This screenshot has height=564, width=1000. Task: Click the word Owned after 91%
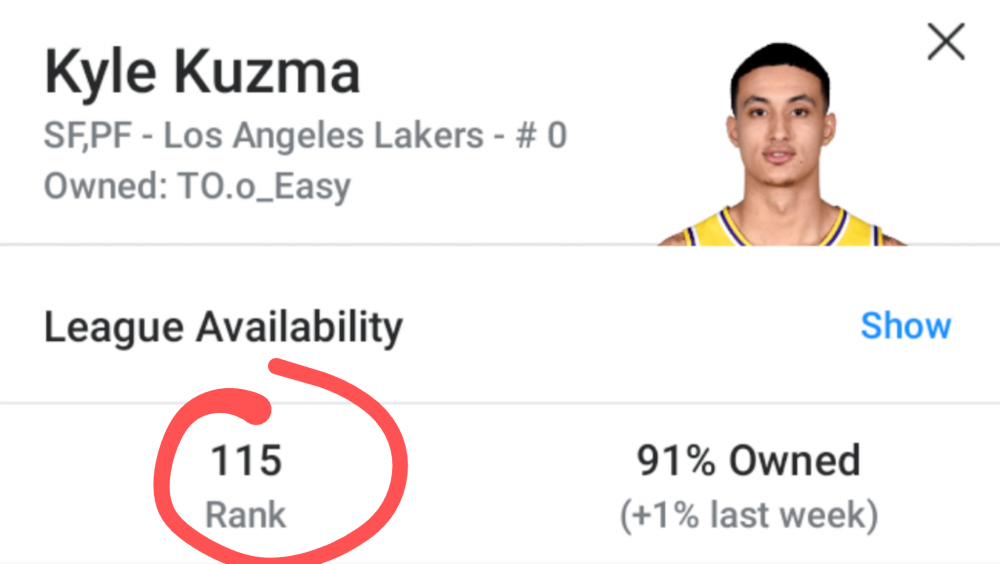click(794, 461)
